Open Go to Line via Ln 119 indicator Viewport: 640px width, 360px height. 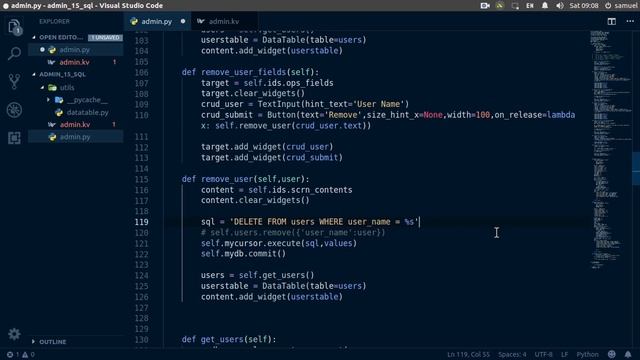[x=468, y=354]
